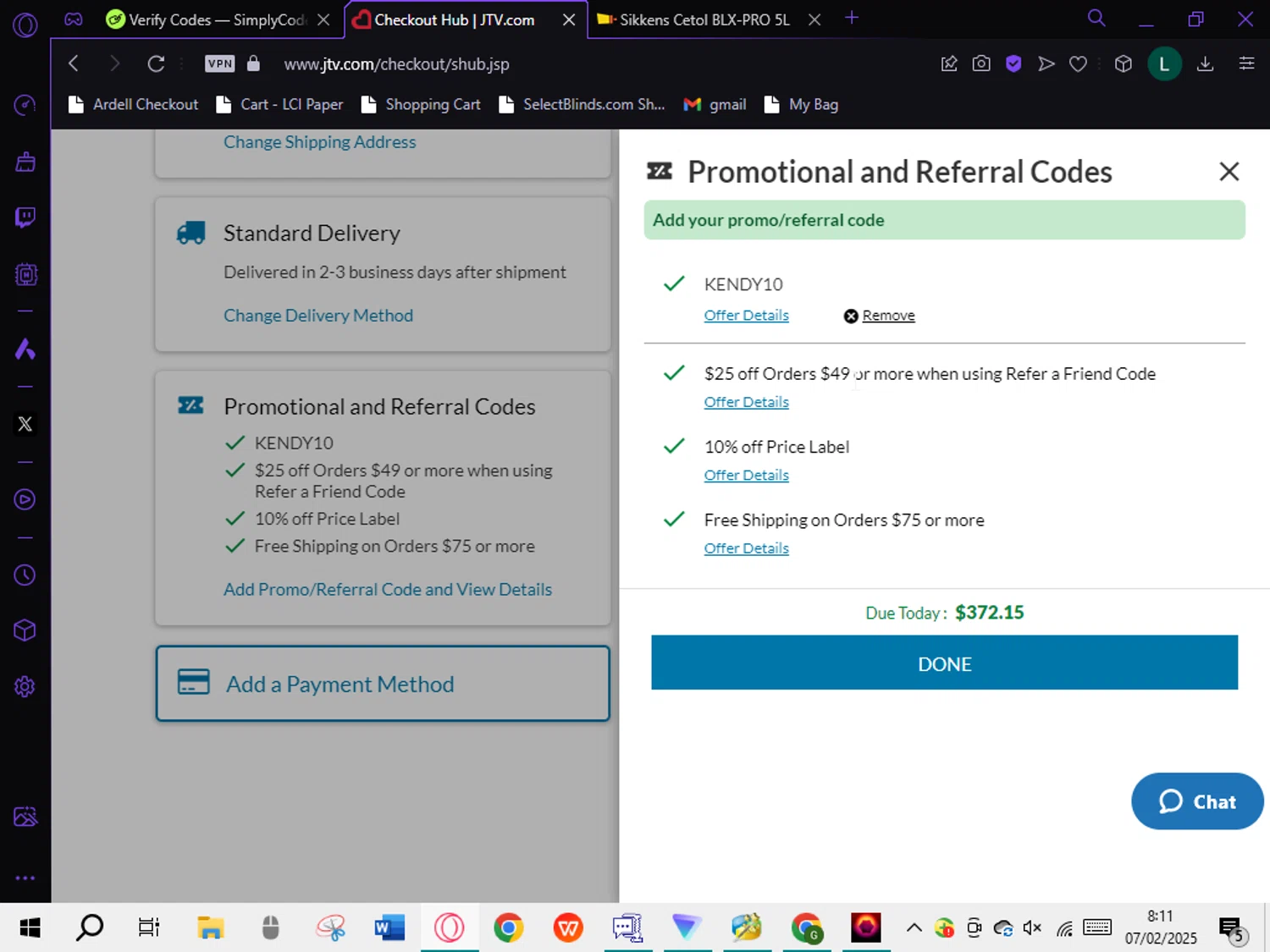Take a snapshot with camera icon
The height and width of the screenshot is (952, 1270).
[981, 63]
